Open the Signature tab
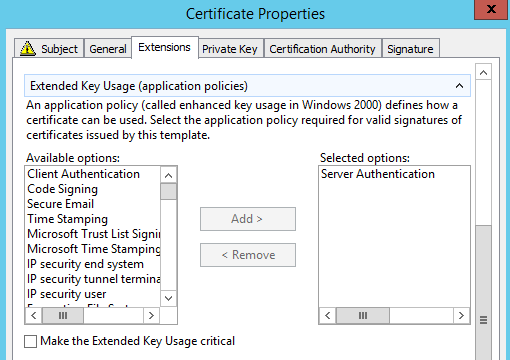Viewport: 510px width, 360px height. pos(410,49)
